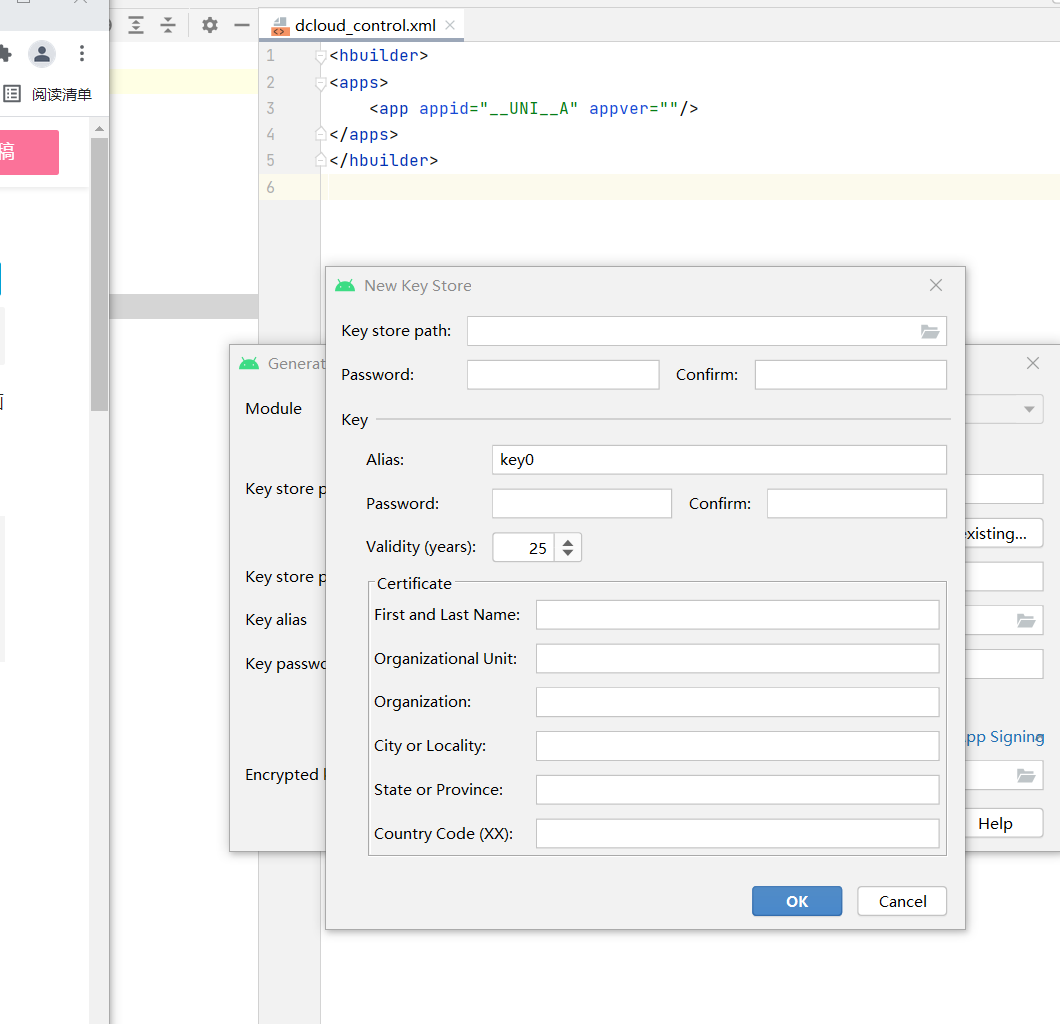Hide the project panel with minus icon
Image resolution: width=1060 pixels, height=1024 pixels.
click(242, 26)
